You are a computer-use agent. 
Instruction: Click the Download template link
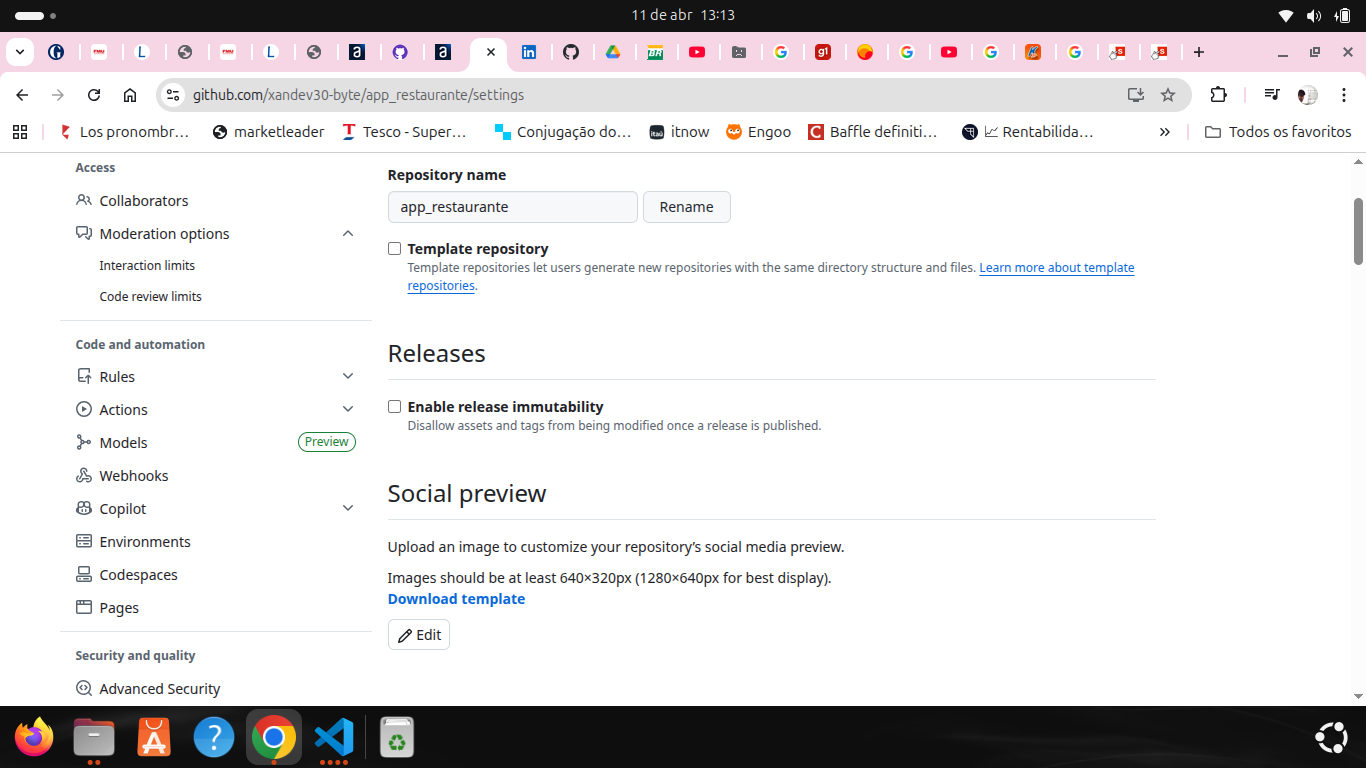point(456,599)
